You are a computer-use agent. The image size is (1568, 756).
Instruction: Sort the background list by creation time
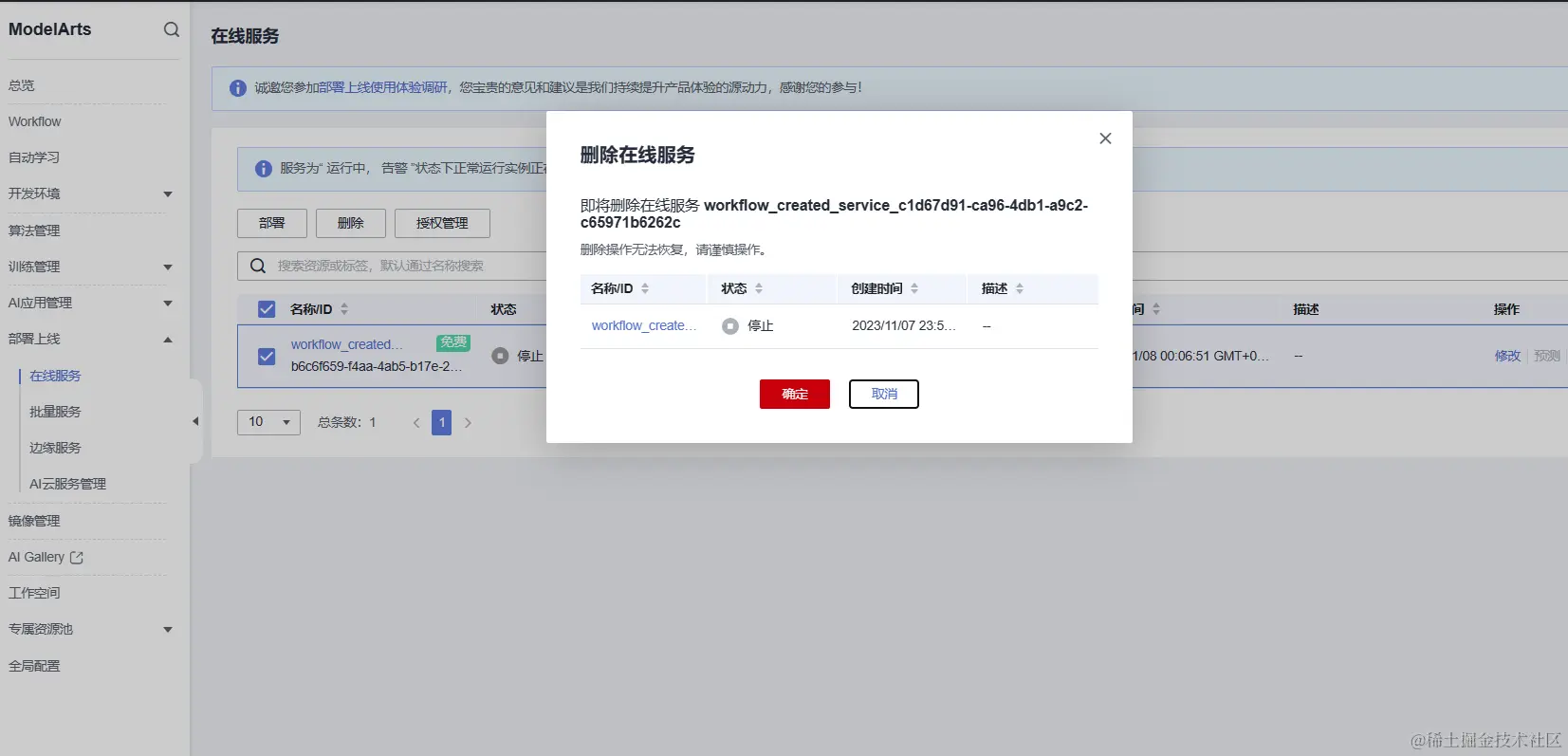click(1156, 309)
